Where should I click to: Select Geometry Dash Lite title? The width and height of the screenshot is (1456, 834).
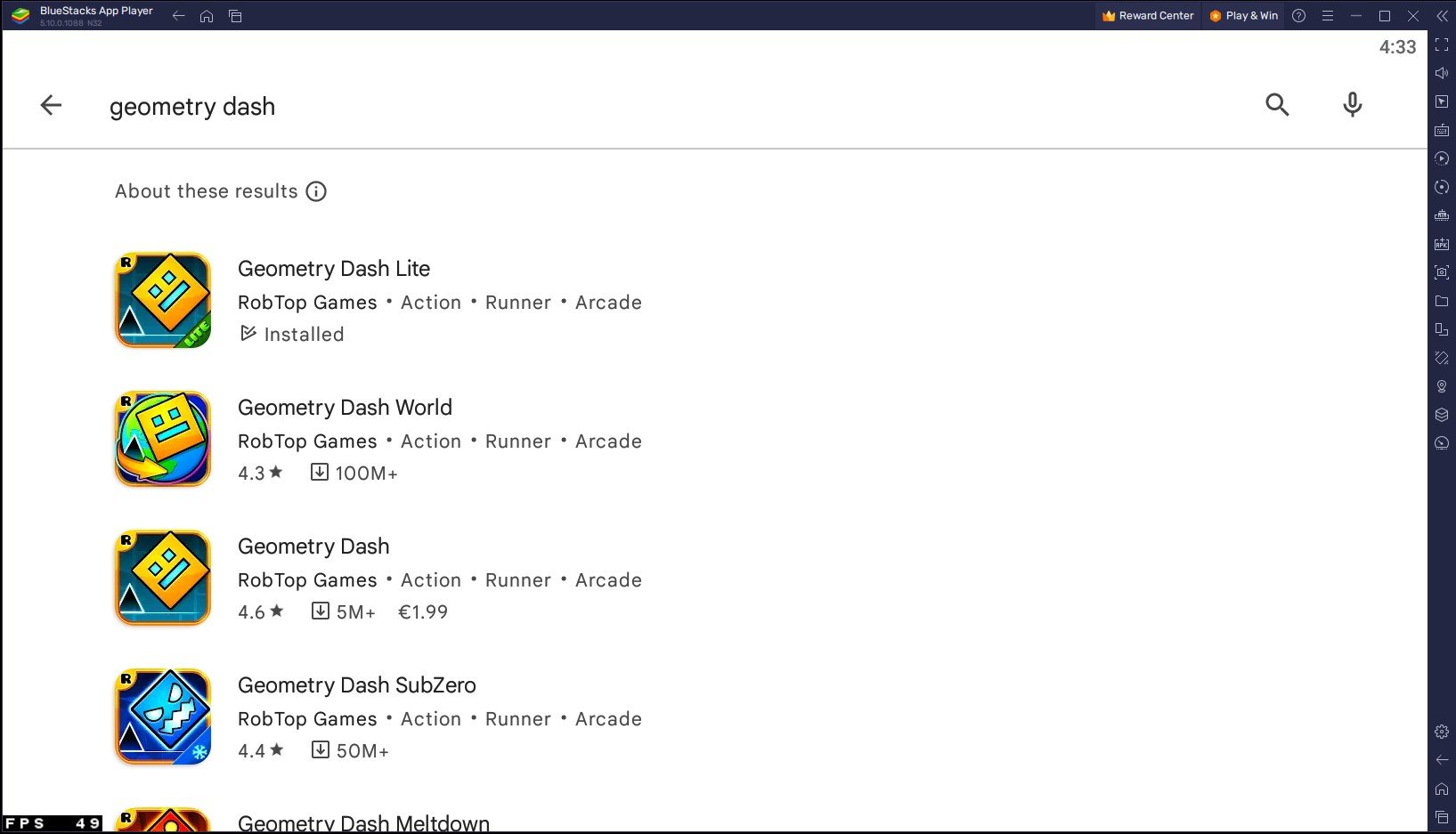[334, 269]
